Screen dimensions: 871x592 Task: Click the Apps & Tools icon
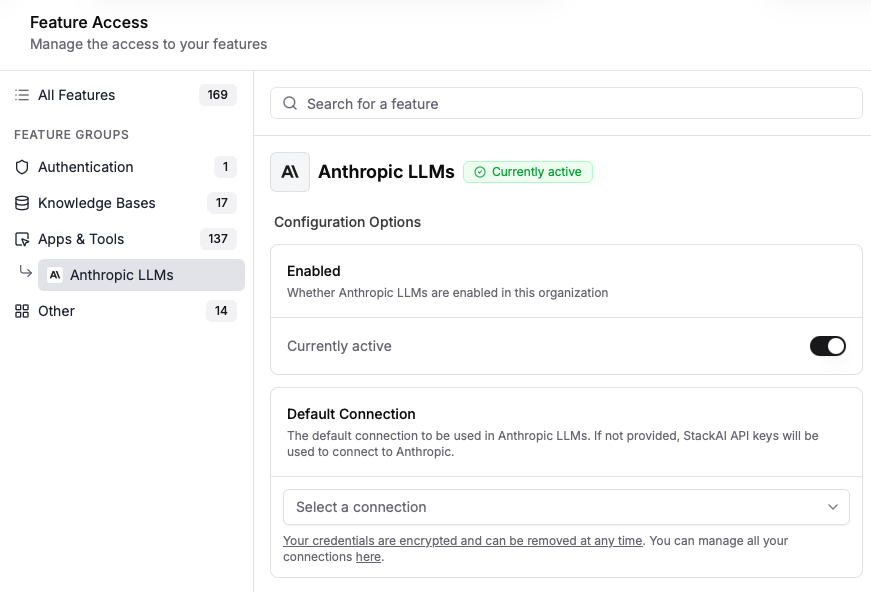coord(22,239)
